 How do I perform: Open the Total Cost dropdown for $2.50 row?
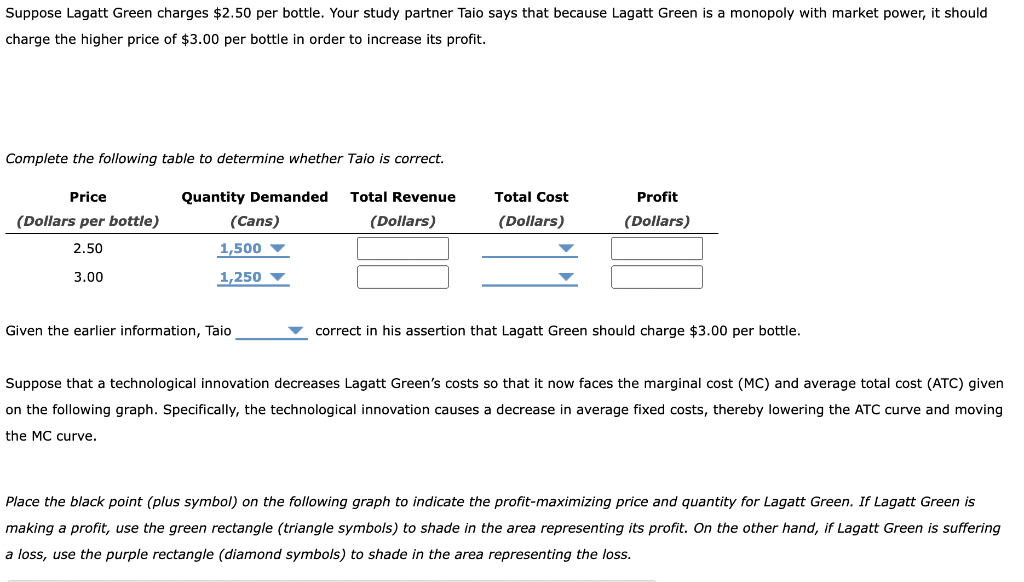tap(530, 248)
